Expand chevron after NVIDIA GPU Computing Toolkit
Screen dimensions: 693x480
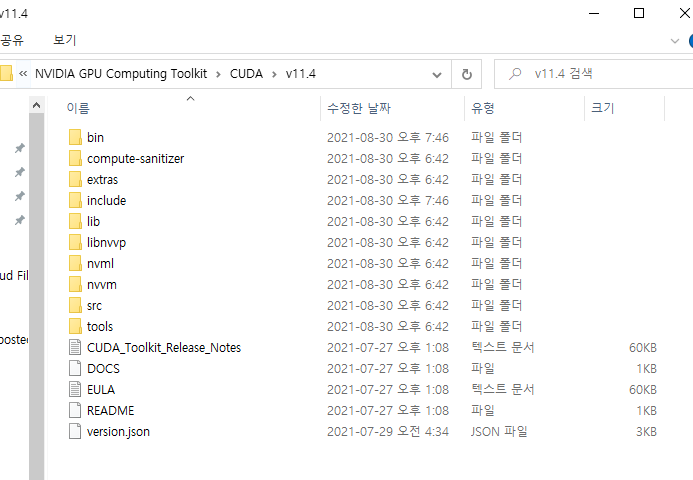[218, 74]
